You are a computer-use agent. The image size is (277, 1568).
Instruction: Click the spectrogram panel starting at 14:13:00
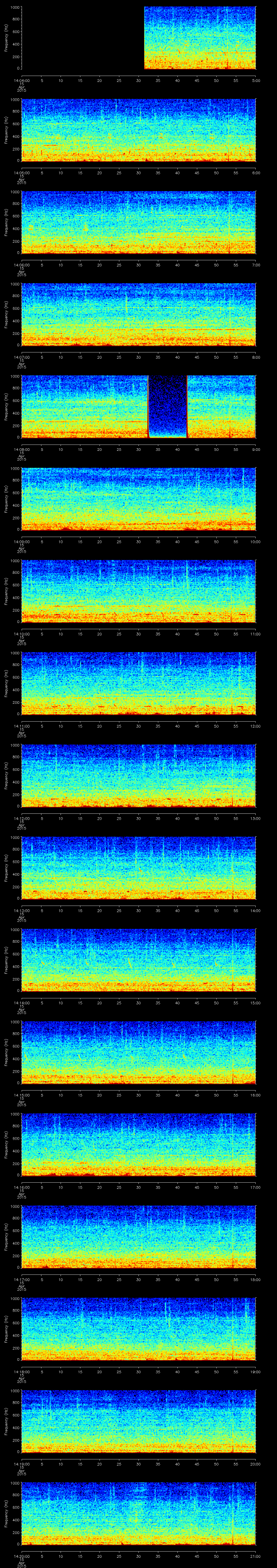point(139,868)
